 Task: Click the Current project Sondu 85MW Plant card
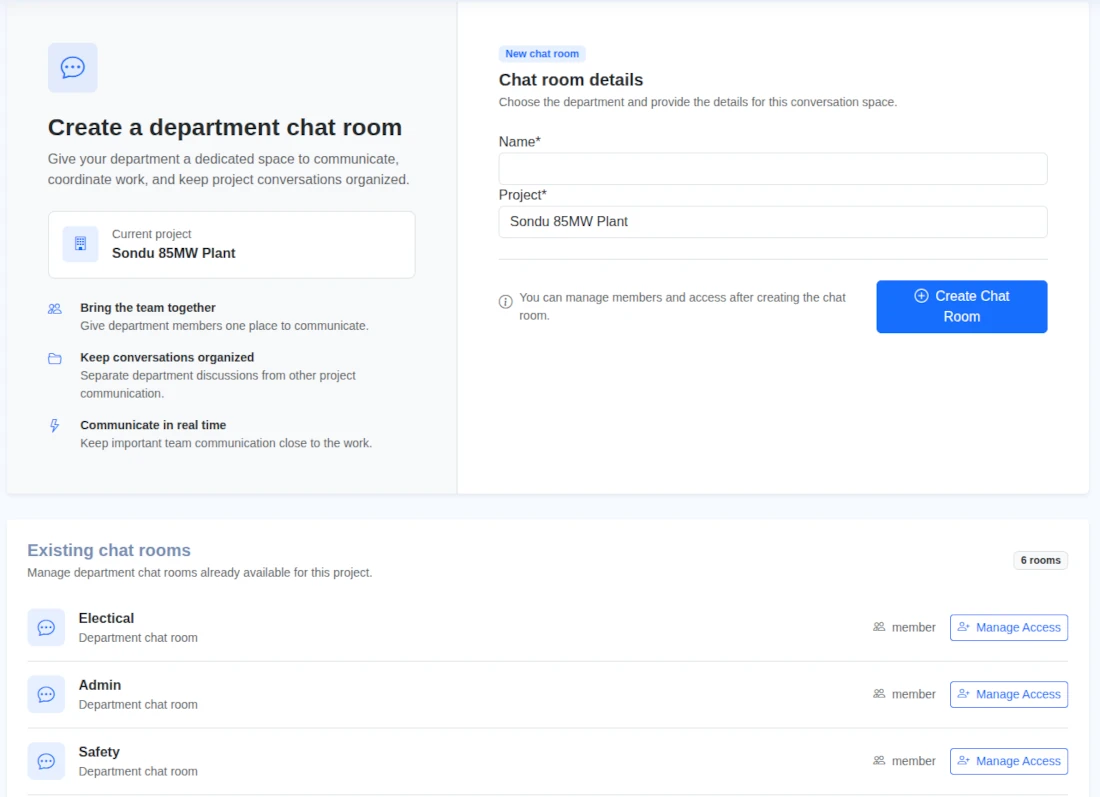(x=232, y=244)
